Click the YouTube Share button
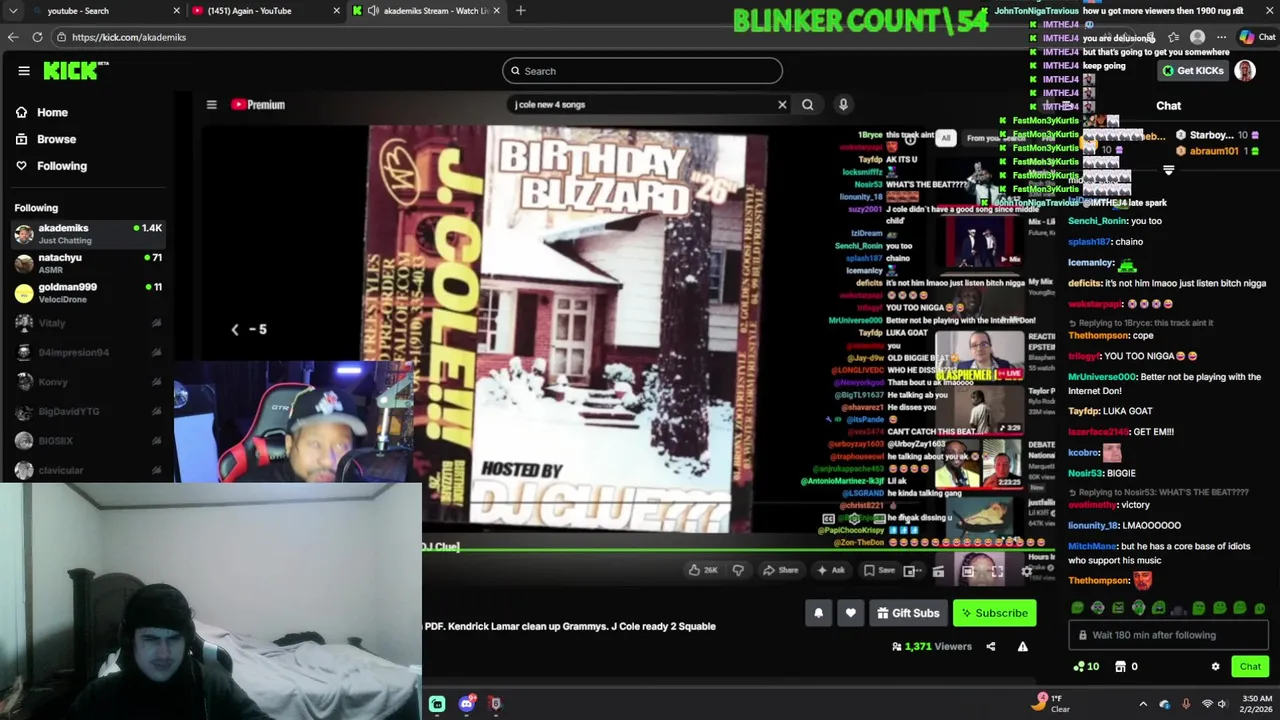This screenshot has height=720, width=1280. [x=780, y=570]
